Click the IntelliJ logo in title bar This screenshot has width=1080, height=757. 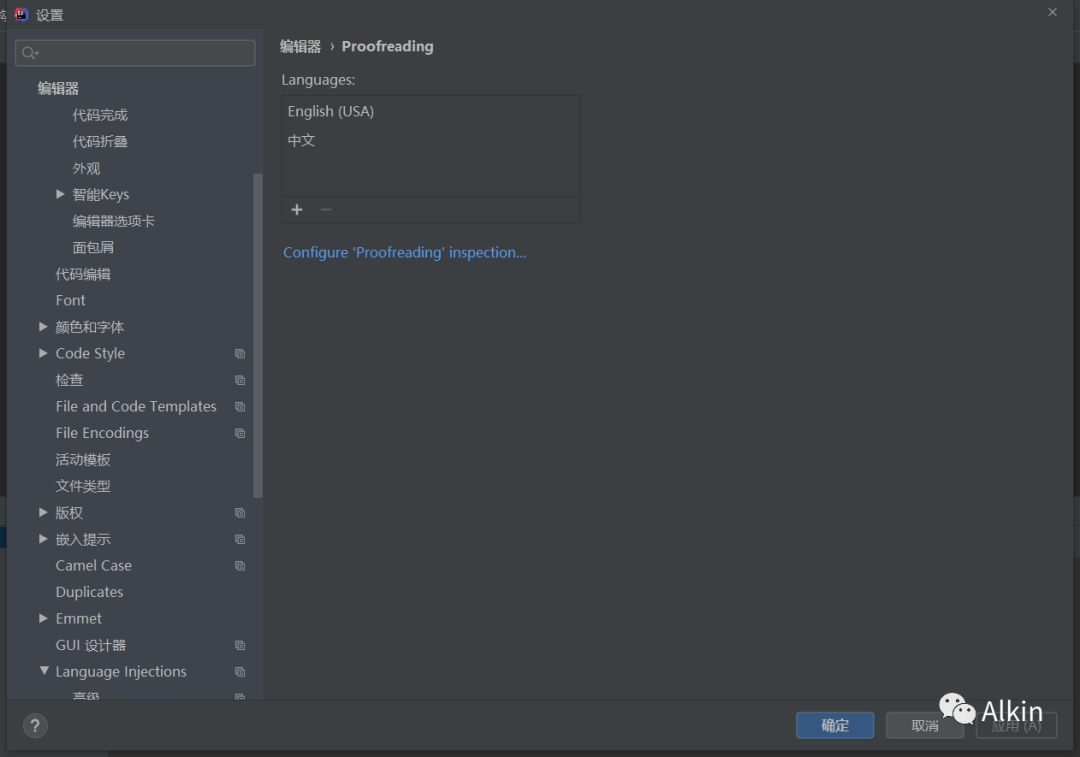pos(21,14)
